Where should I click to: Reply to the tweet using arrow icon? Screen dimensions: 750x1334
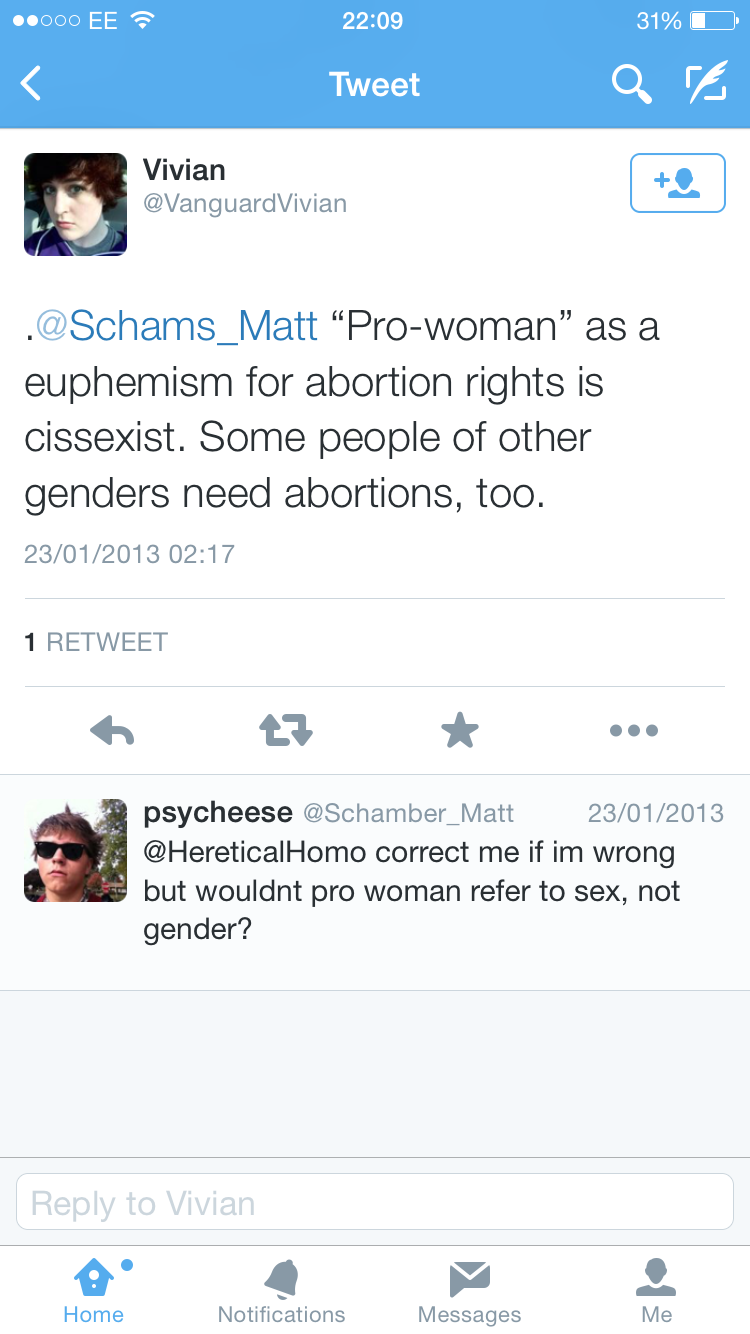point(112,731)
